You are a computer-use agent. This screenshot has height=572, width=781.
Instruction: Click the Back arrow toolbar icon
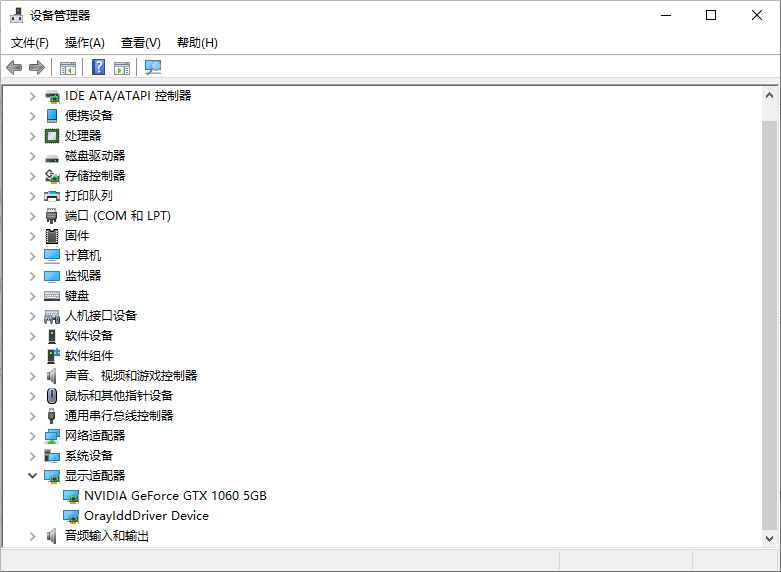coord(14,67)
